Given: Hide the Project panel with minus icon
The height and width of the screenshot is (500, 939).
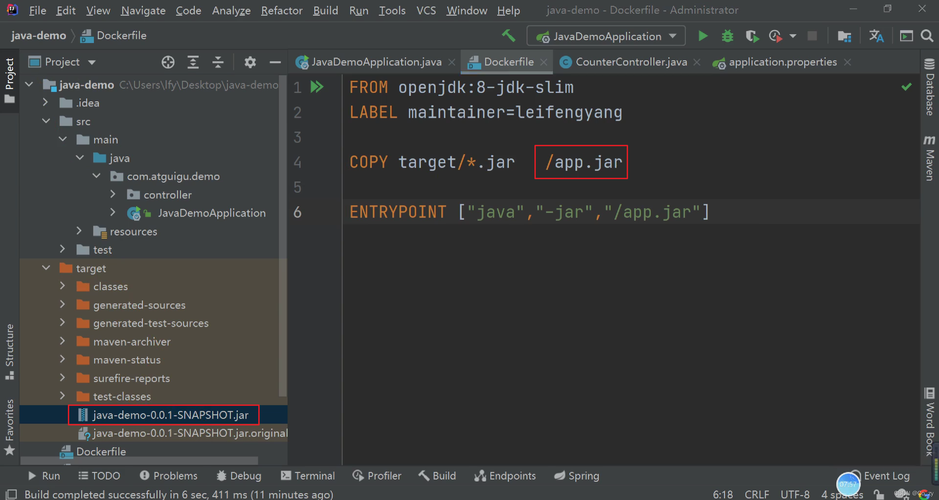Looking at the screenshot, I should coord(275,62).
